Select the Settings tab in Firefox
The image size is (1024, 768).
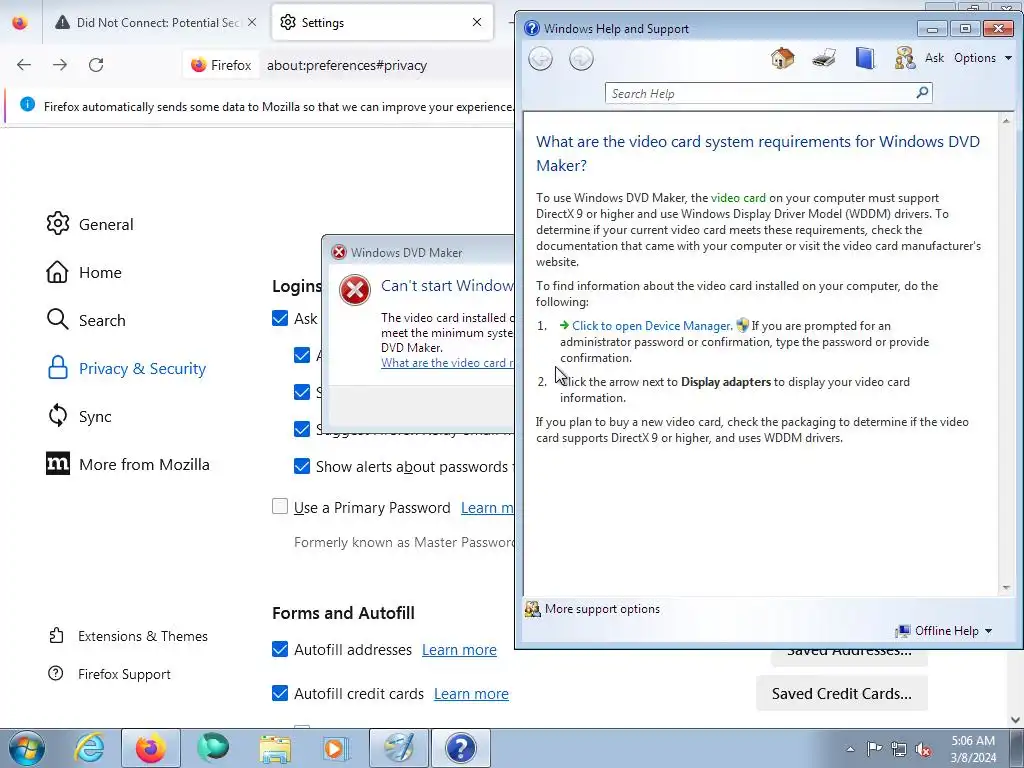382,22
